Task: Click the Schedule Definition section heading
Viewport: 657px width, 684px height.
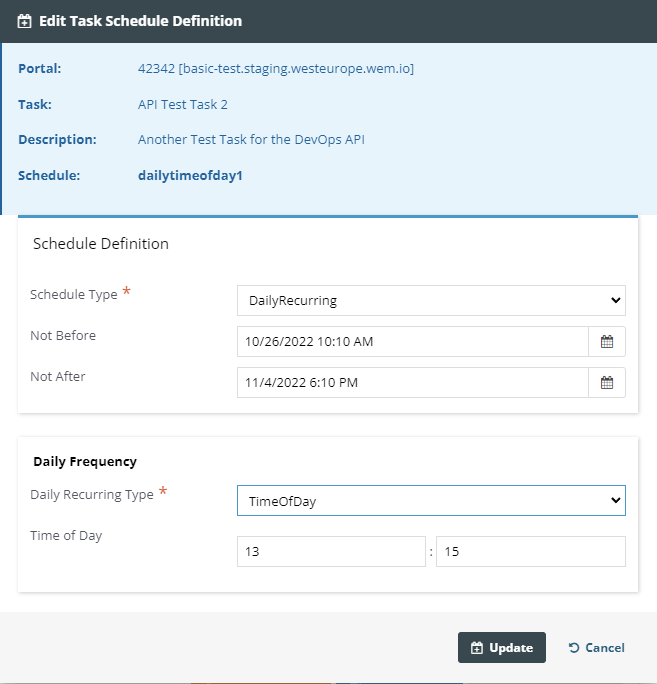Action: (x=101, y=244)
